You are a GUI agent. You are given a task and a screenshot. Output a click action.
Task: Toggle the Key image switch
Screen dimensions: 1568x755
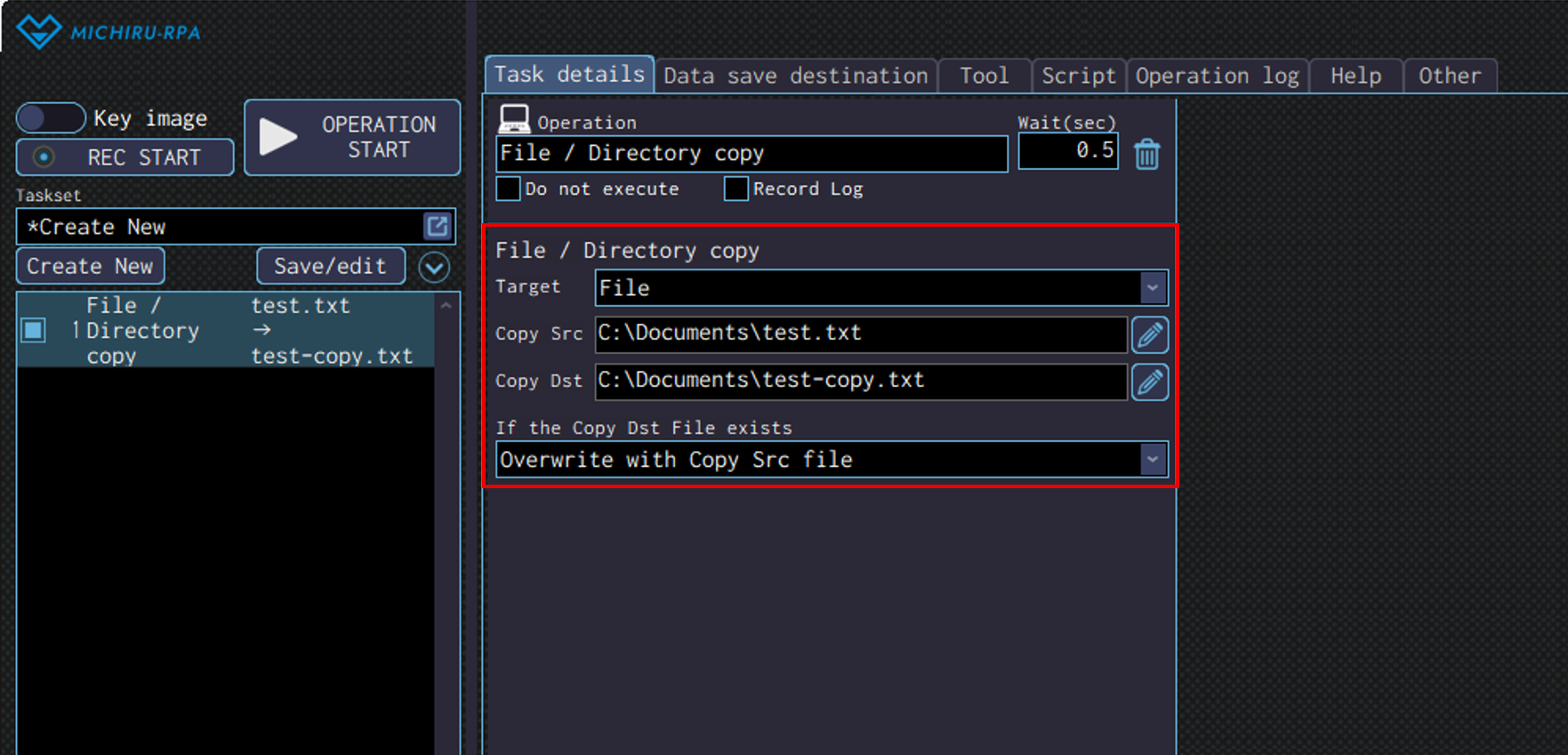pyautogui.click(x=51, y=118)
